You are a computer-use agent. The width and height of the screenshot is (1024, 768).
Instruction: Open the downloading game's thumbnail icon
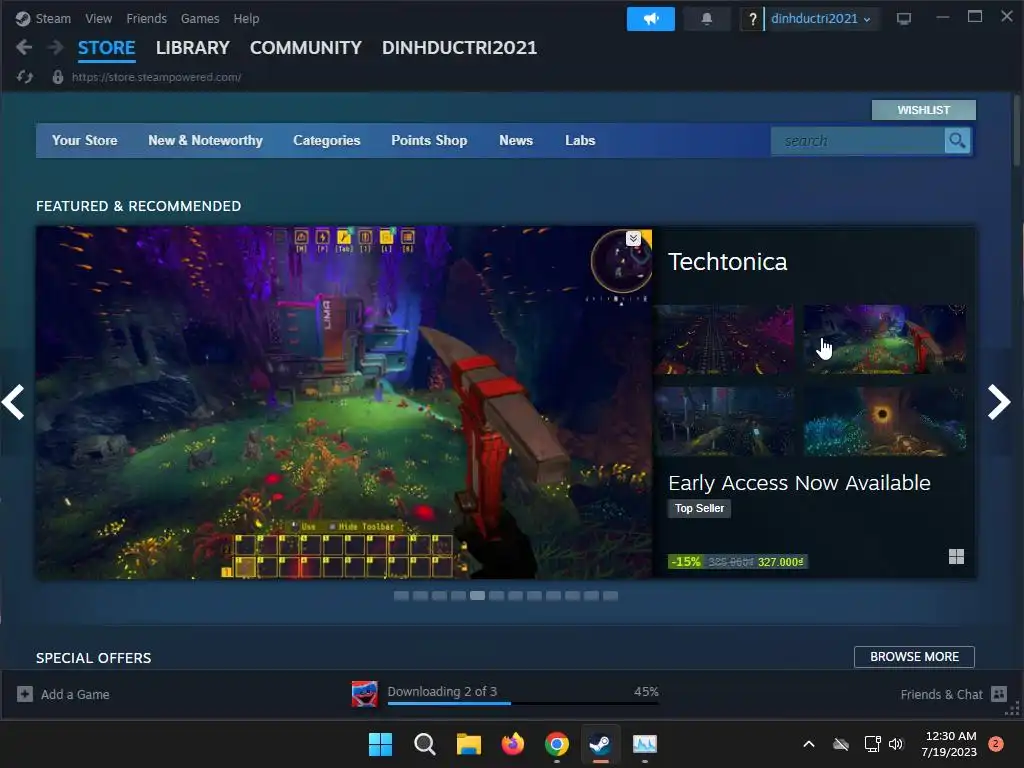pos(364,694)
